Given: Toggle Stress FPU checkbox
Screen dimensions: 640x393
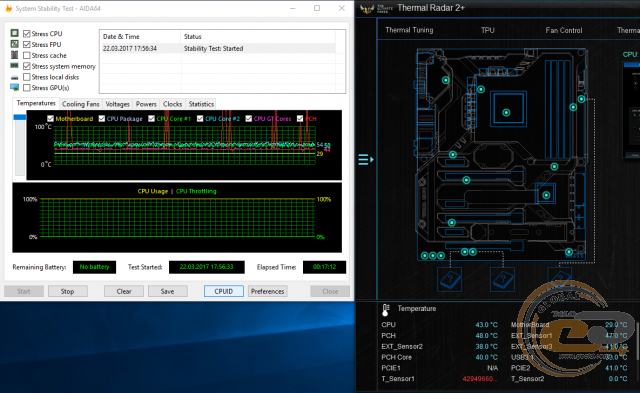Looking at the screenshot, I should pyautogui.click(x=27, y=44).
